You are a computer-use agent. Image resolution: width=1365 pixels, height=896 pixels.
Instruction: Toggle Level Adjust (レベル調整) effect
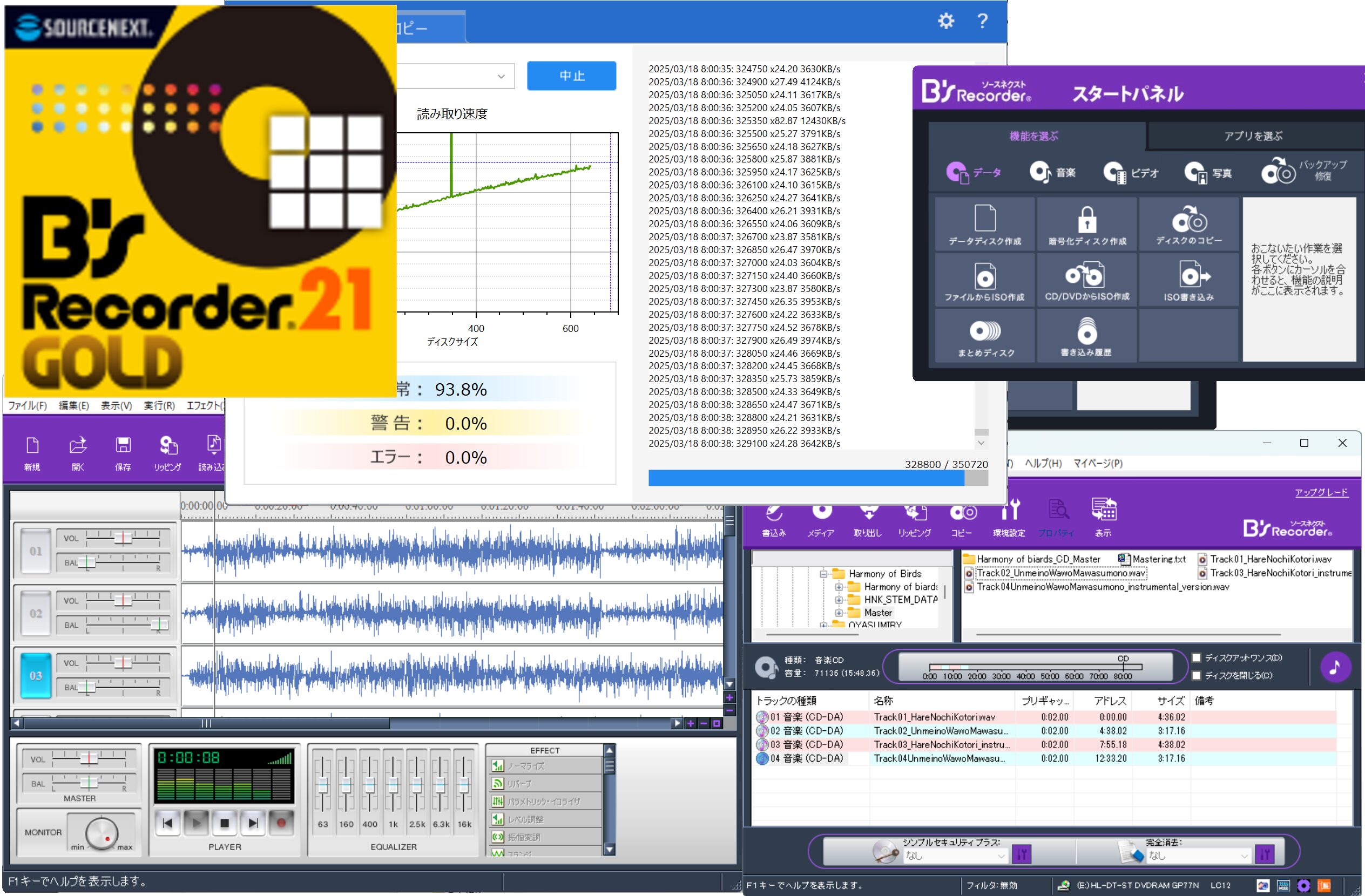pos(545,819)
